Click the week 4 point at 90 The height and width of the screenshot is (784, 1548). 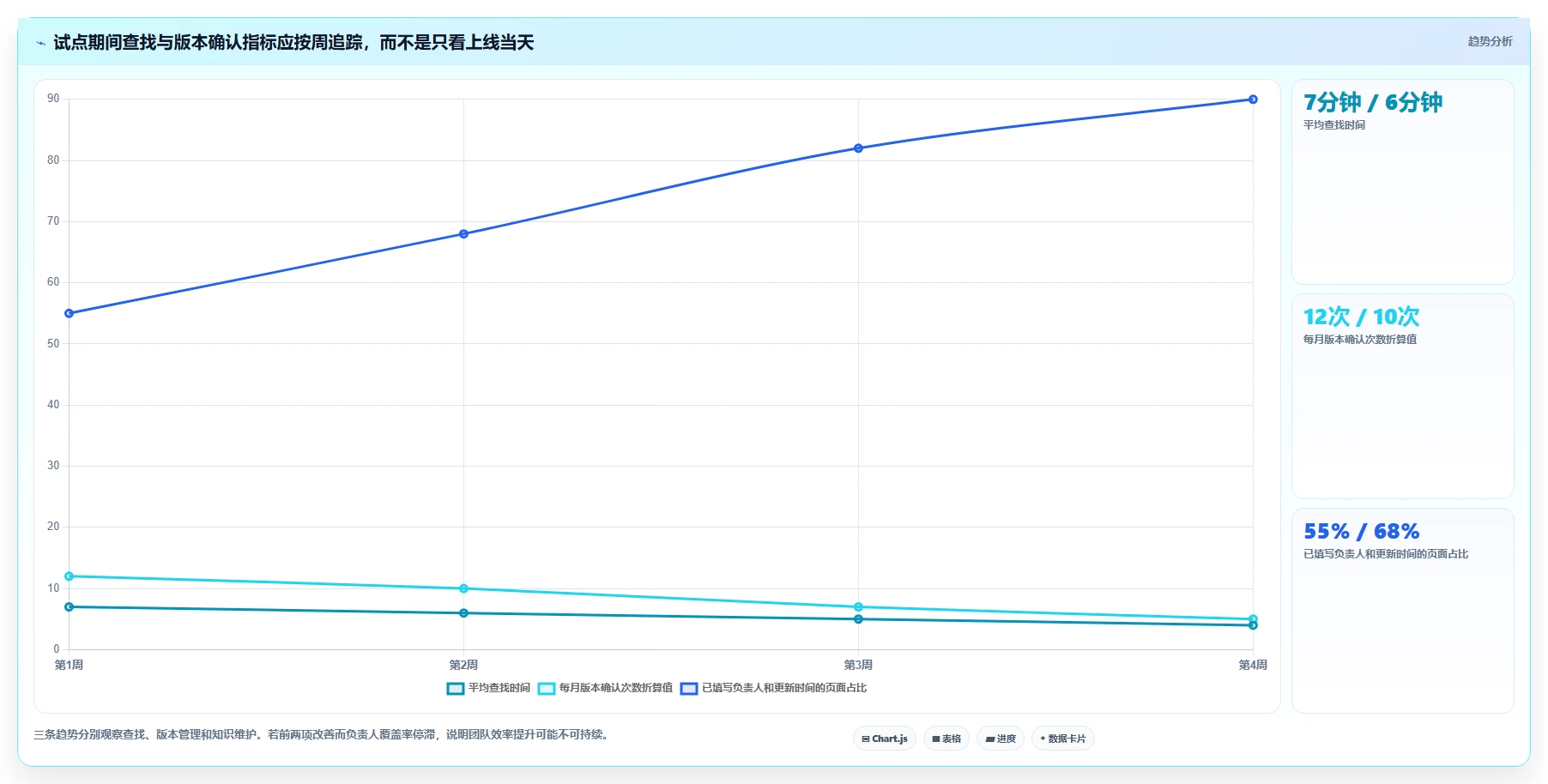pyautogui.click(x=1253, y=100)
